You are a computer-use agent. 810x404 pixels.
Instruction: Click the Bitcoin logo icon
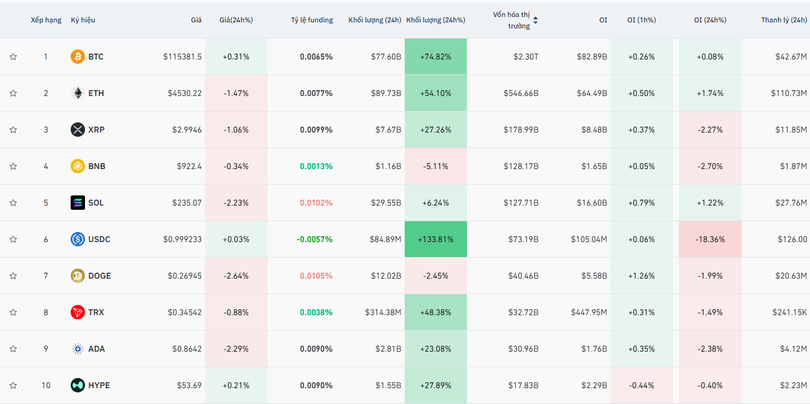click(x=77, y=57)
